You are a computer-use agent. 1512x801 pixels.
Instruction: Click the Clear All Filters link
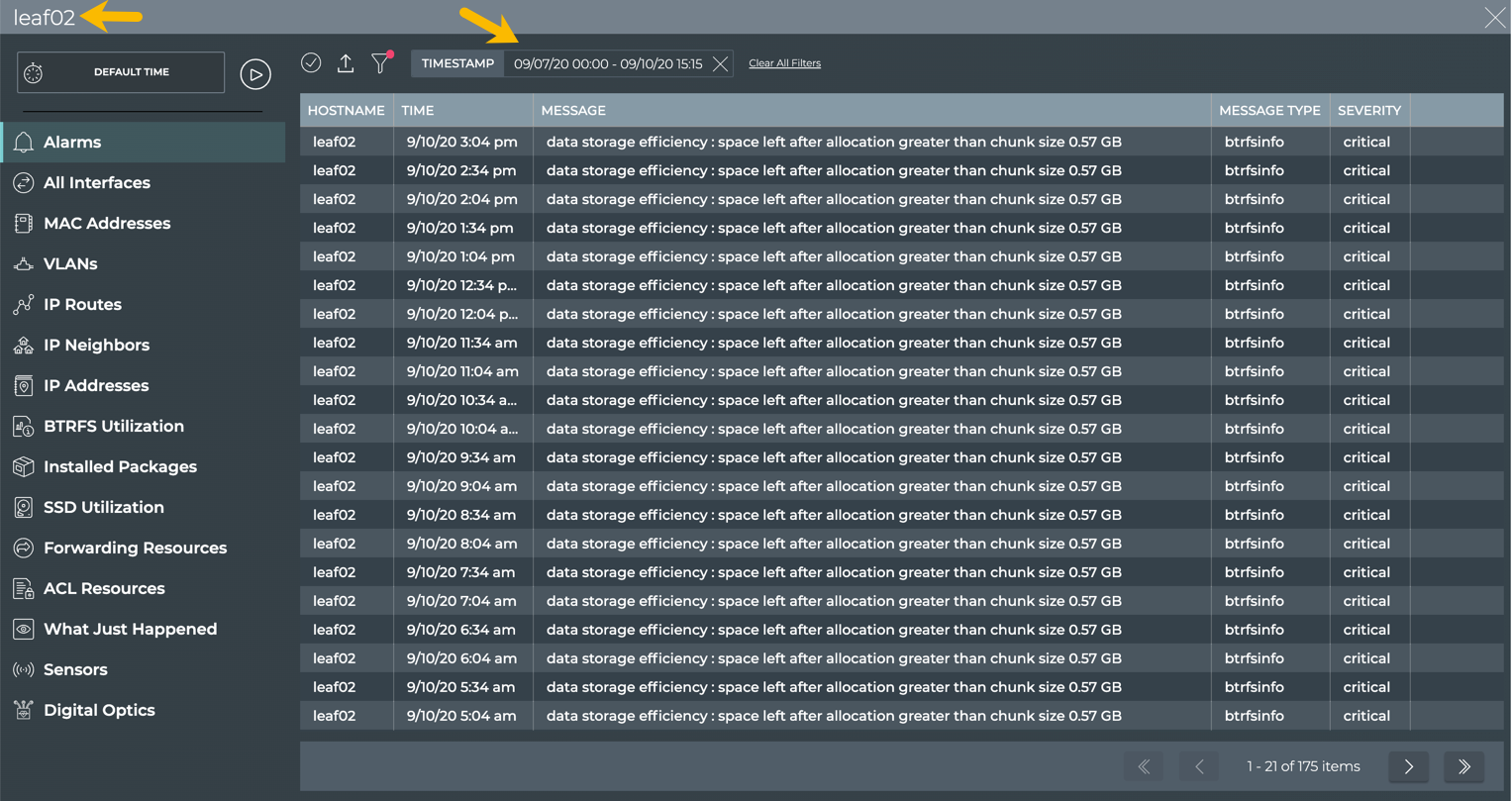pos(784,63)
